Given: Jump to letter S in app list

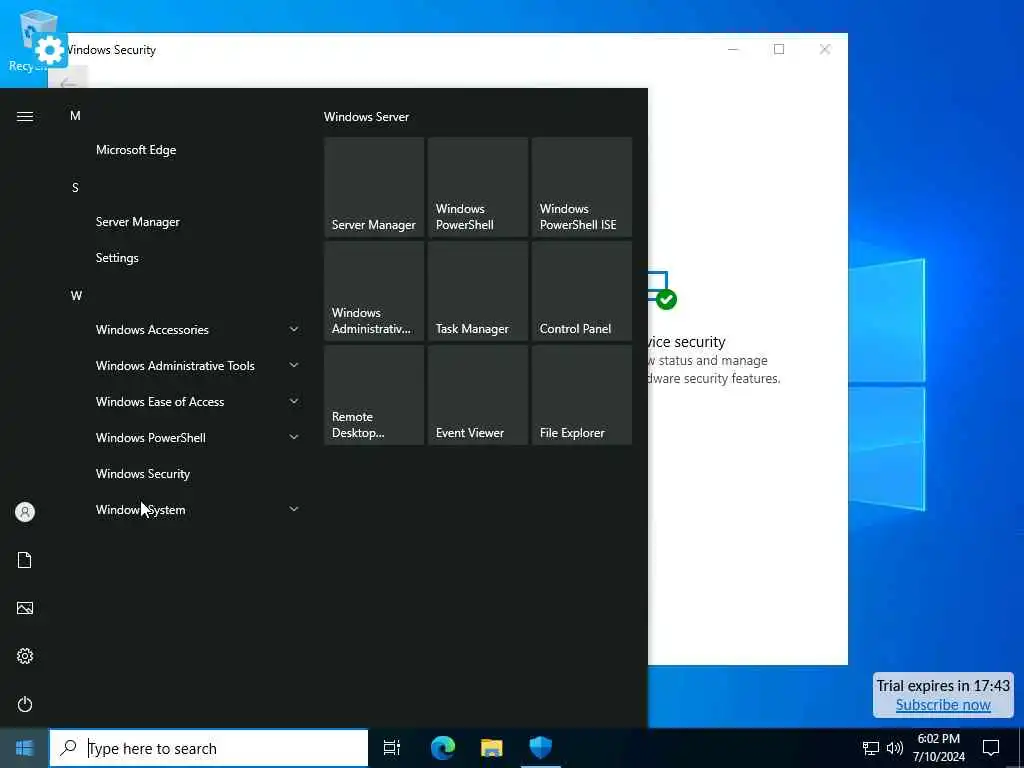Looking at the screenshot, I should pyautogui.click(x=75, y=188).
